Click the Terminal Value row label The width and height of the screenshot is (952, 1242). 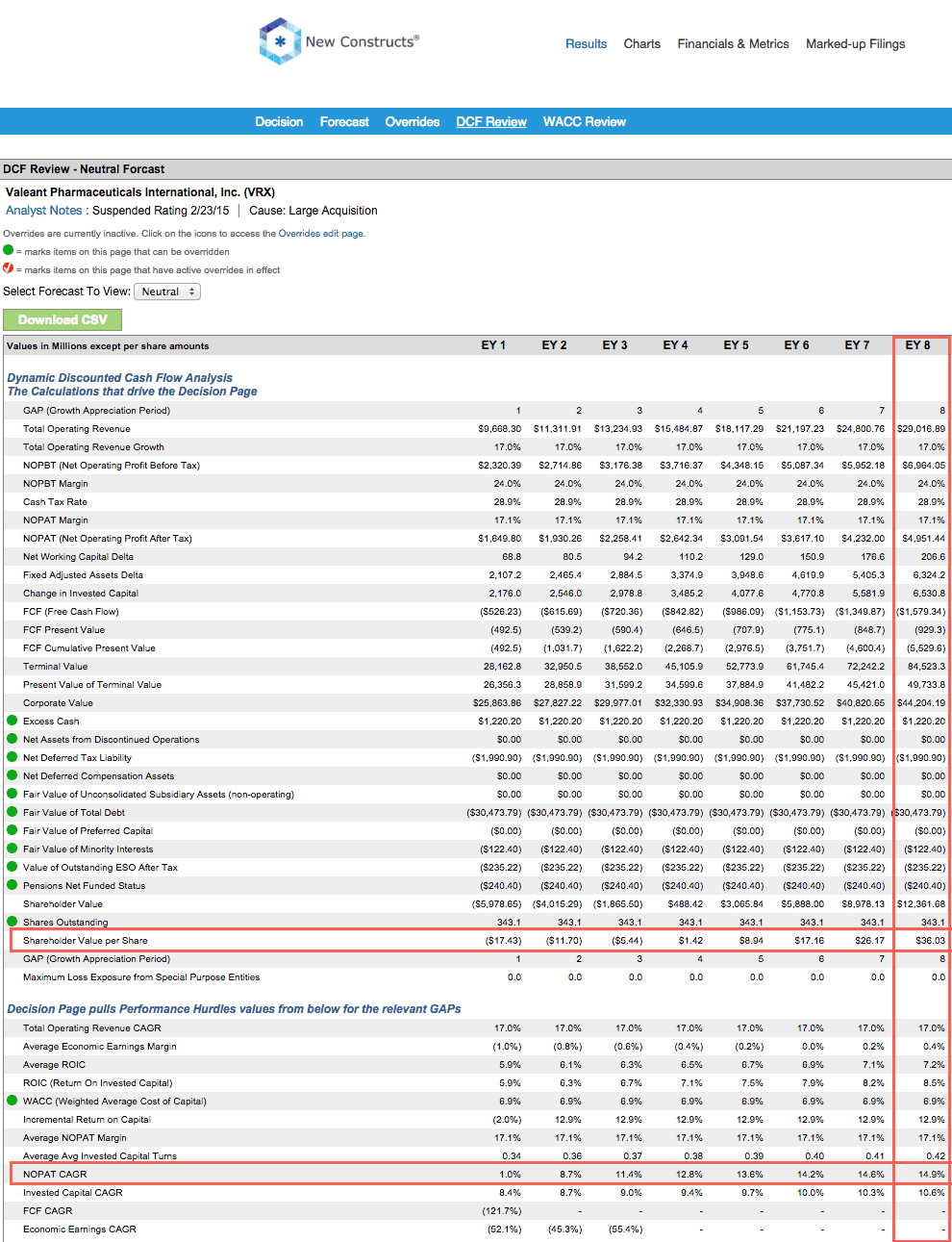click(55, 667)
